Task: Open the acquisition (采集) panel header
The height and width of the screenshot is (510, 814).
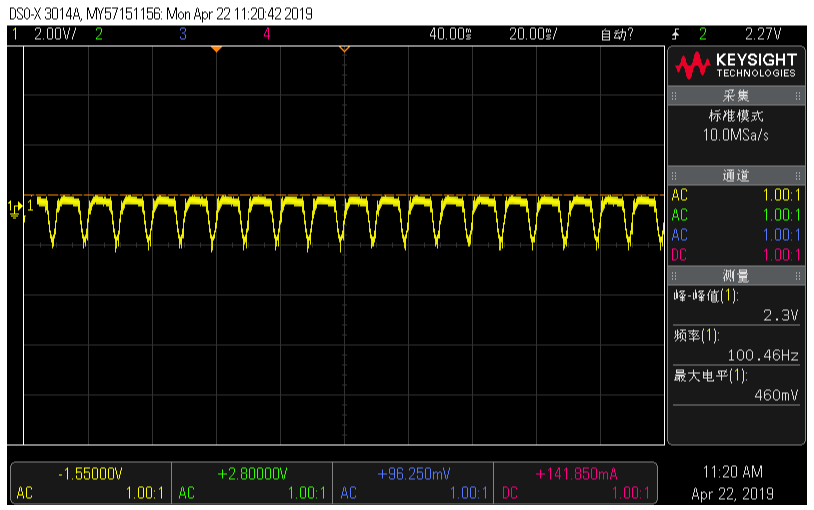Action: pos(736,96)
